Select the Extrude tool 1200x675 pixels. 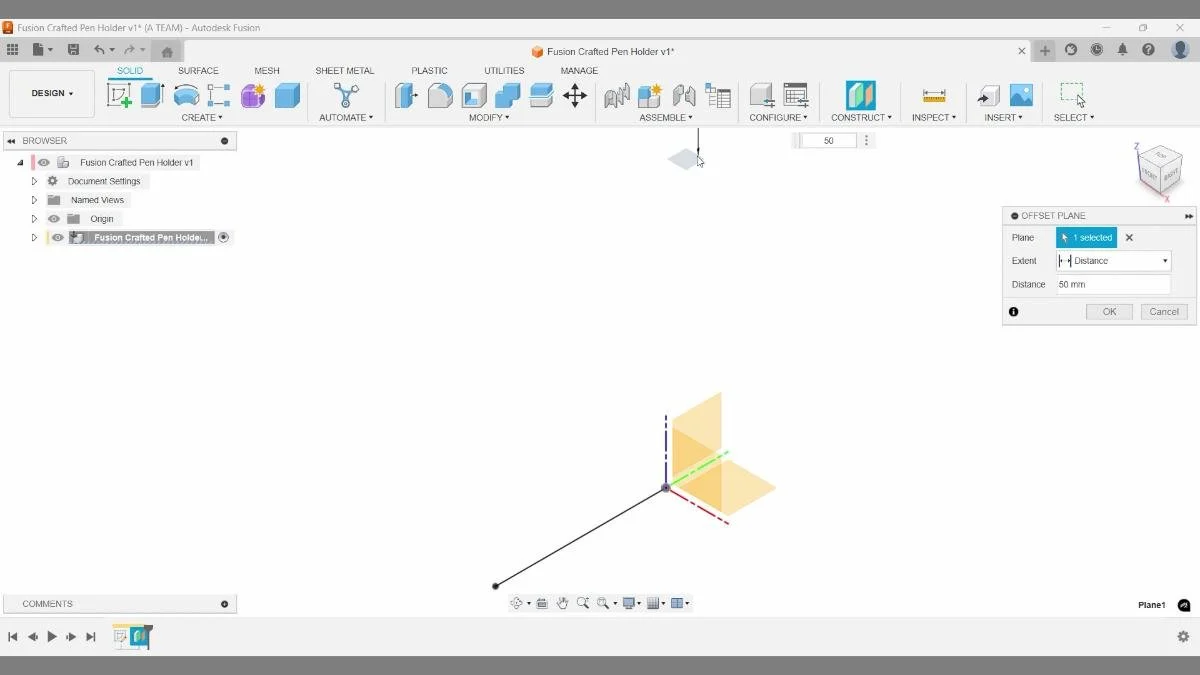click(152, 93)
